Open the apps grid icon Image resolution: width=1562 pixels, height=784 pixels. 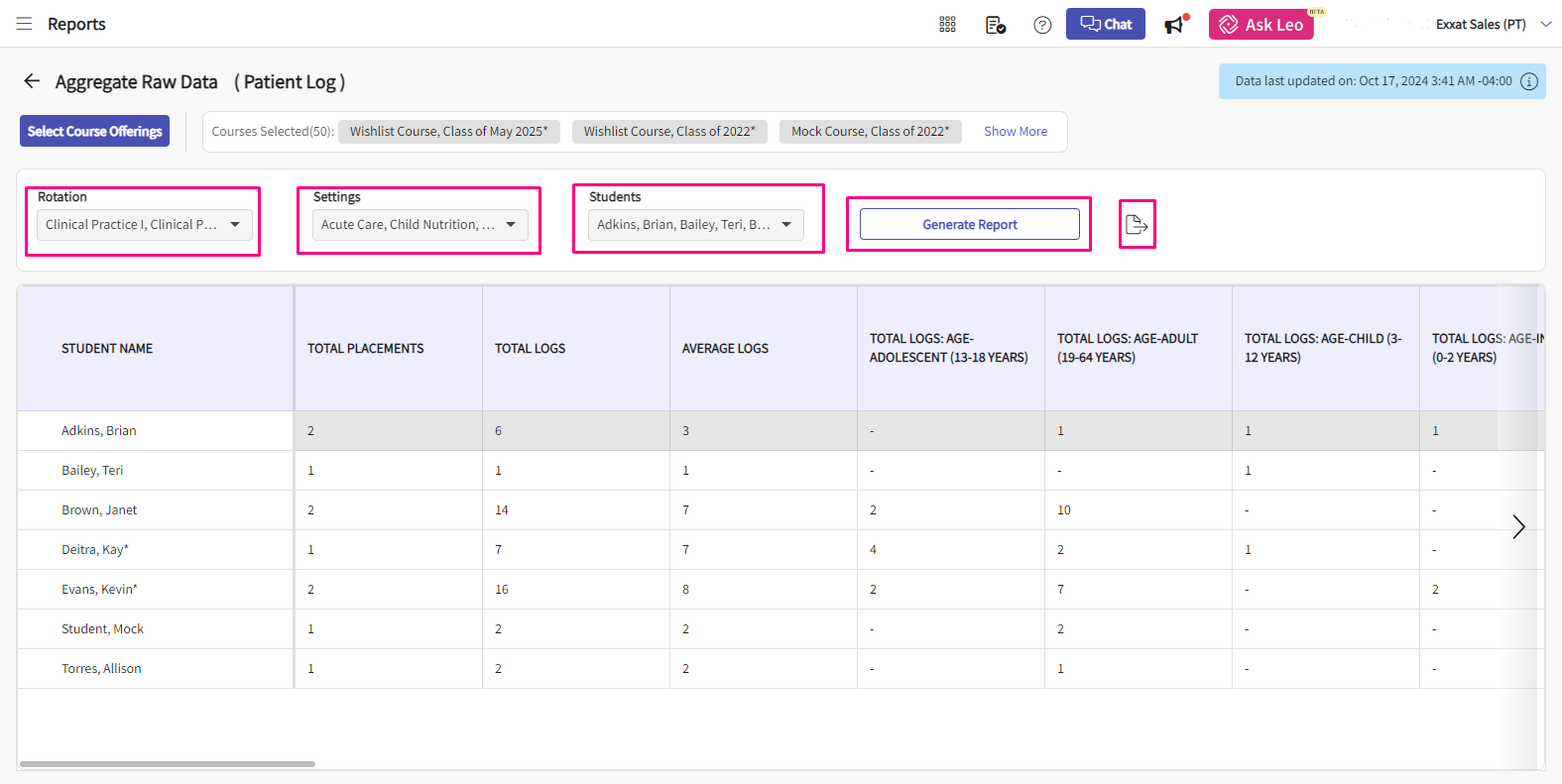947,25
